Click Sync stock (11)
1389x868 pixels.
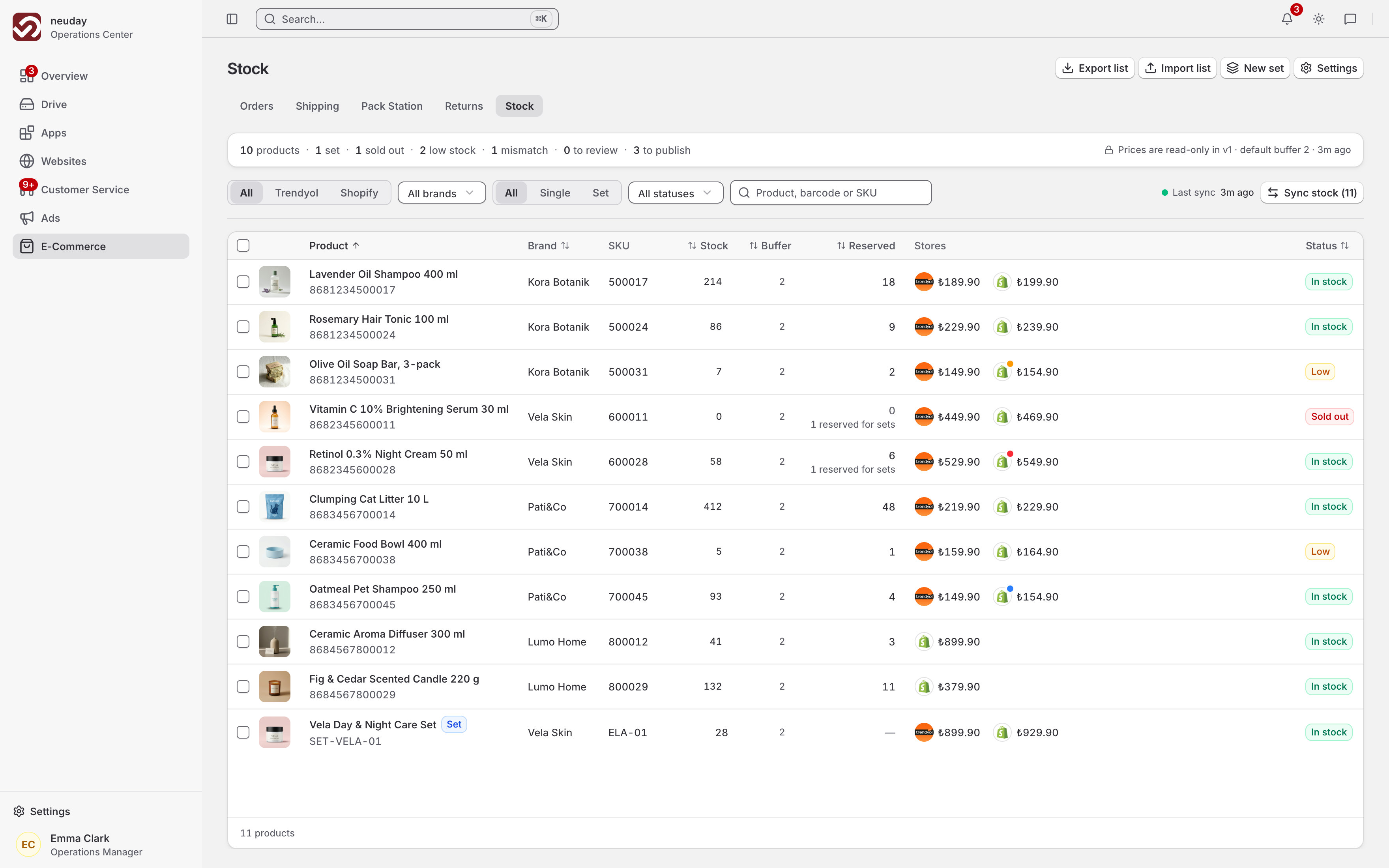pyautogui.click(x=1312, y=193)
